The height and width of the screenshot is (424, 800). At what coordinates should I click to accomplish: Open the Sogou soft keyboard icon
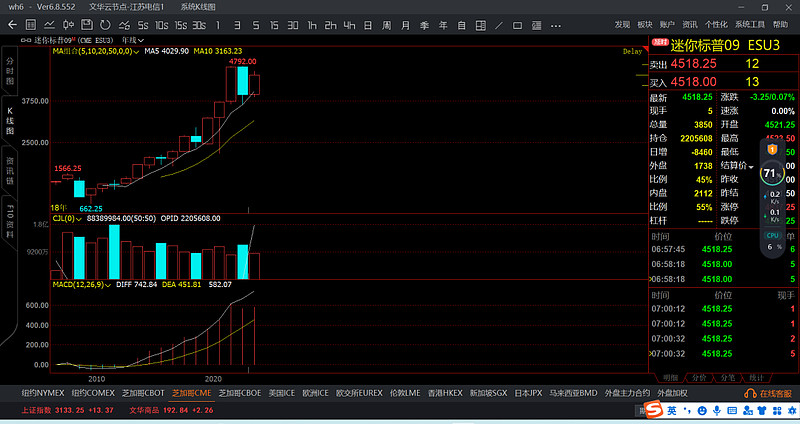pyautogui.click(x=732, y=411)
